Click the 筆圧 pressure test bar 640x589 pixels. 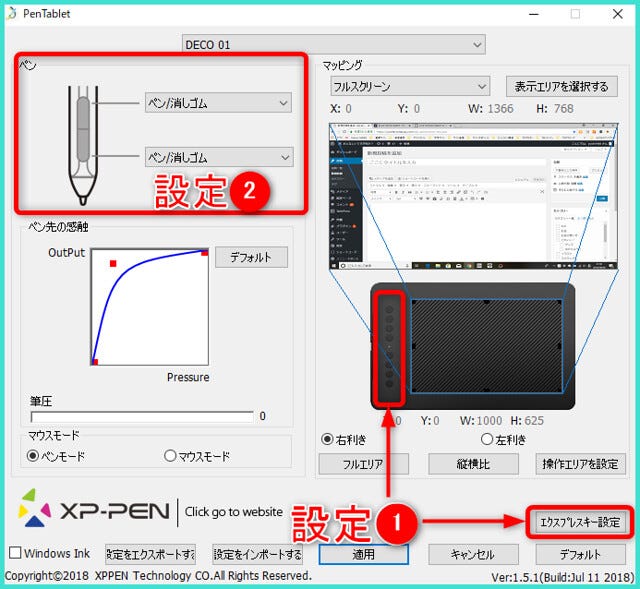[142, 416]
